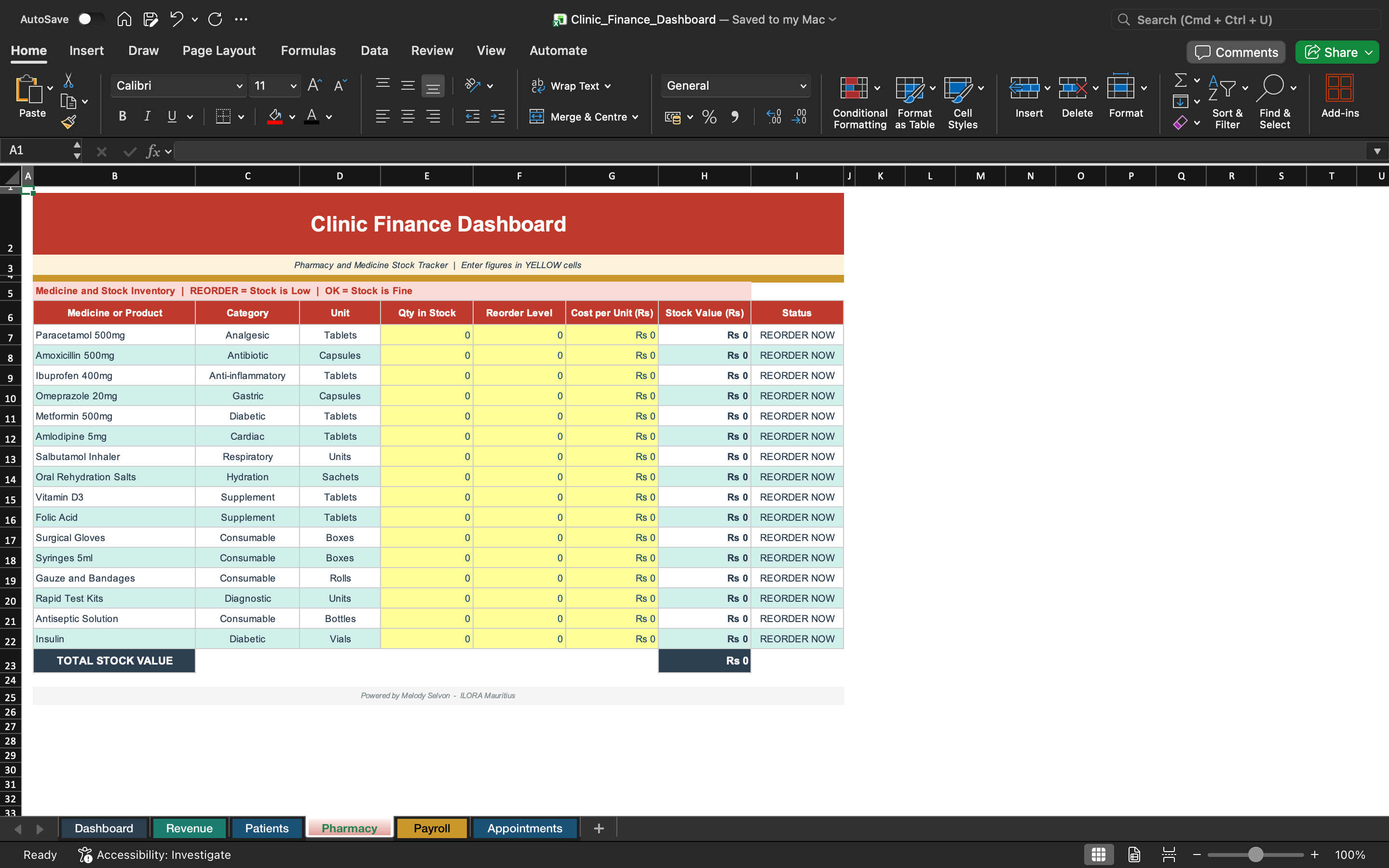Image resolution: width=1389 pixels, height=868 pixels.
Task: Toggle middle vertical alignment
Action: pos(408,85)
